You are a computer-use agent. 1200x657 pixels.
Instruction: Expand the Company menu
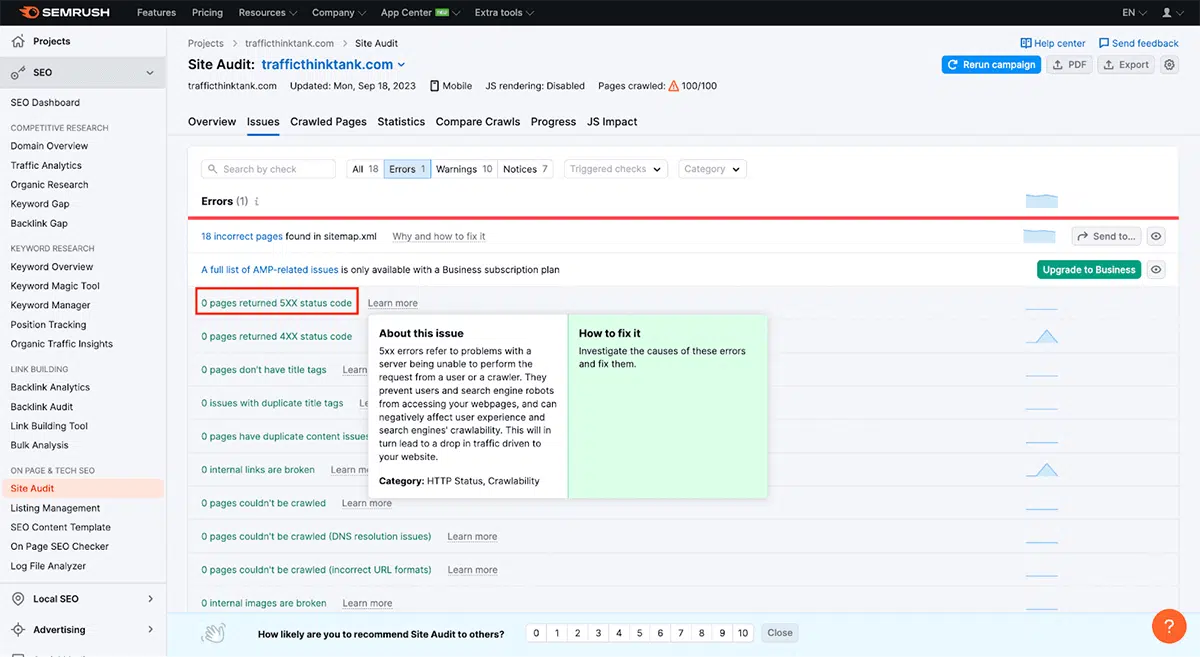(339, 13)
